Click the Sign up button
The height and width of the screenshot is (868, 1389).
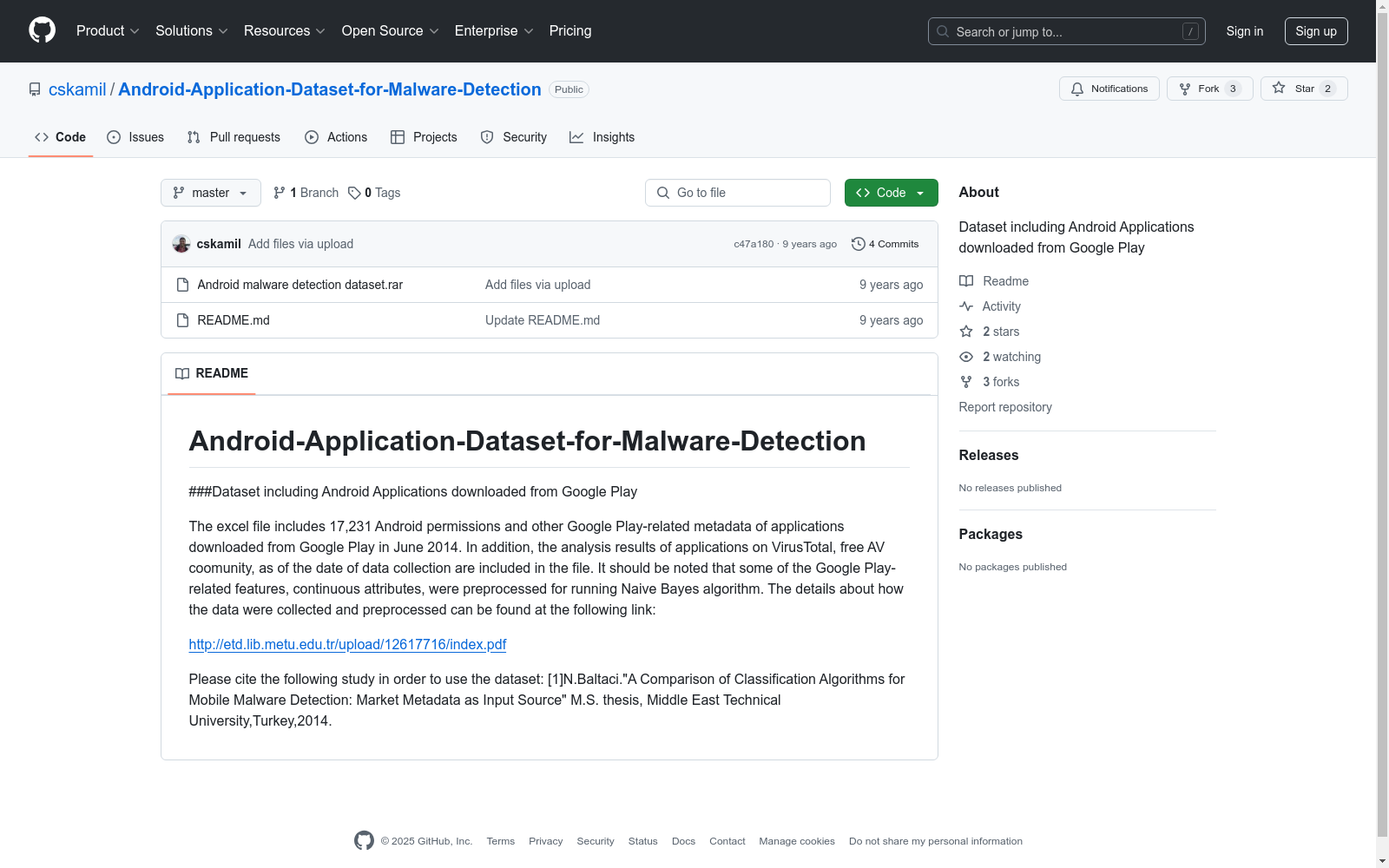pos(1316,31)
